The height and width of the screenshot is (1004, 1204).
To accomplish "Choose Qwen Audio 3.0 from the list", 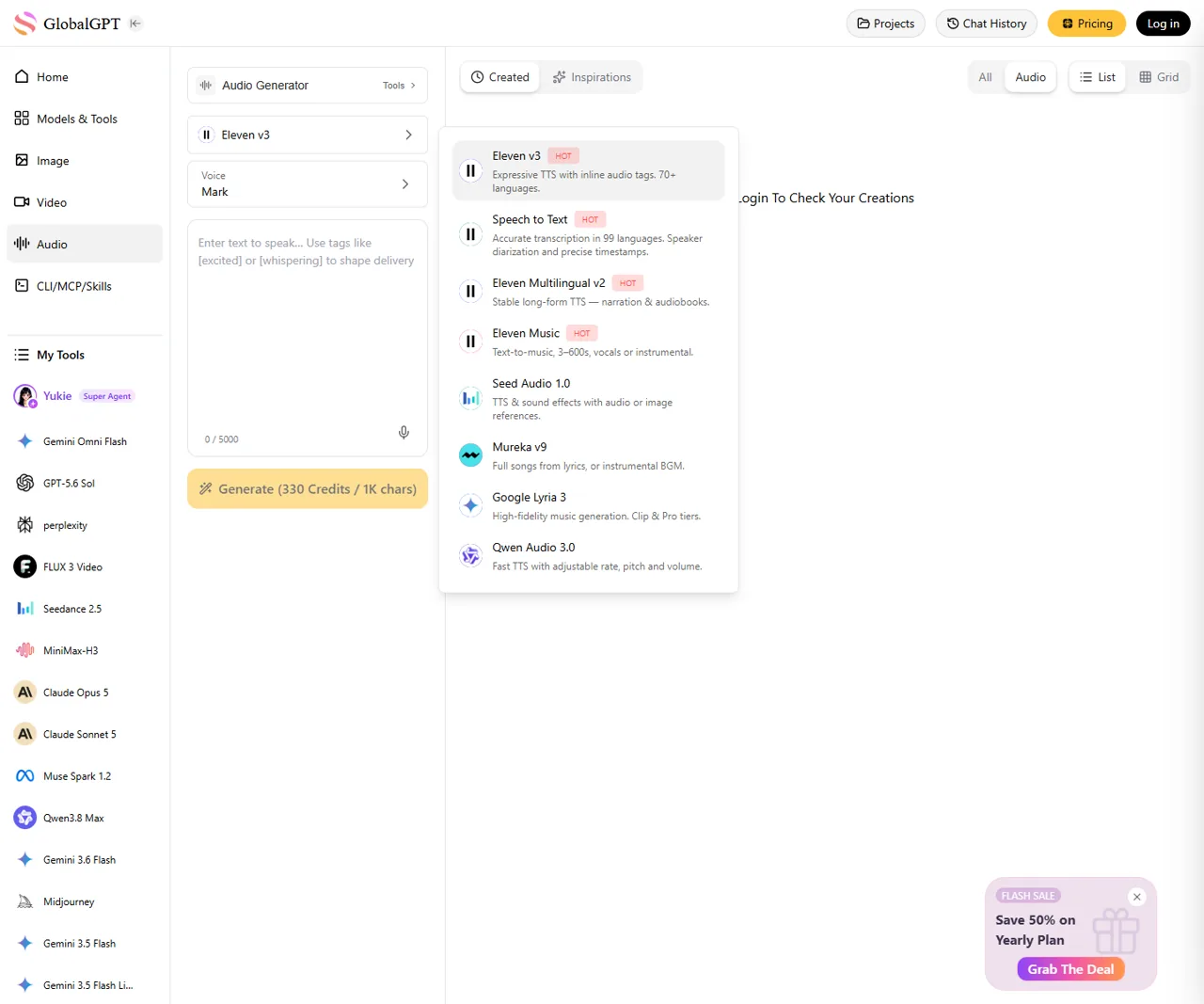I will 589,556.
